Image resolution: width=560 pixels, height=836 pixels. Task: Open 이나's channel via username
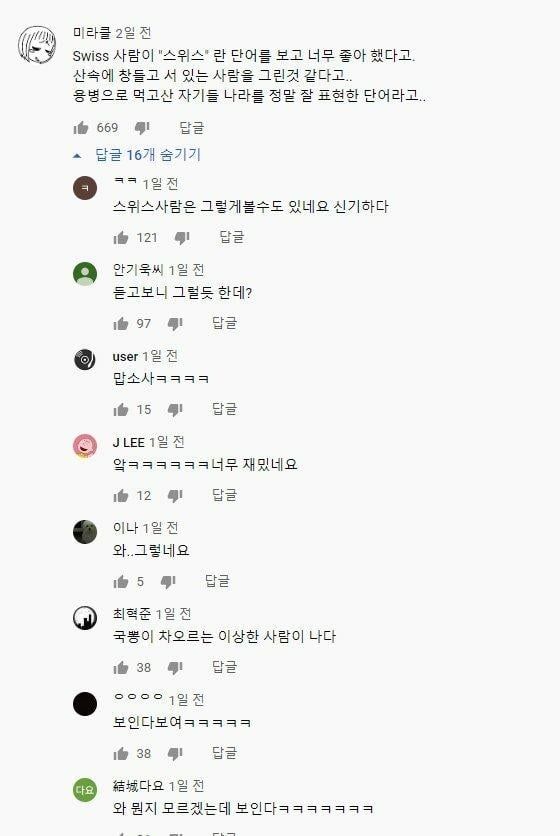(x=125, y=528)
